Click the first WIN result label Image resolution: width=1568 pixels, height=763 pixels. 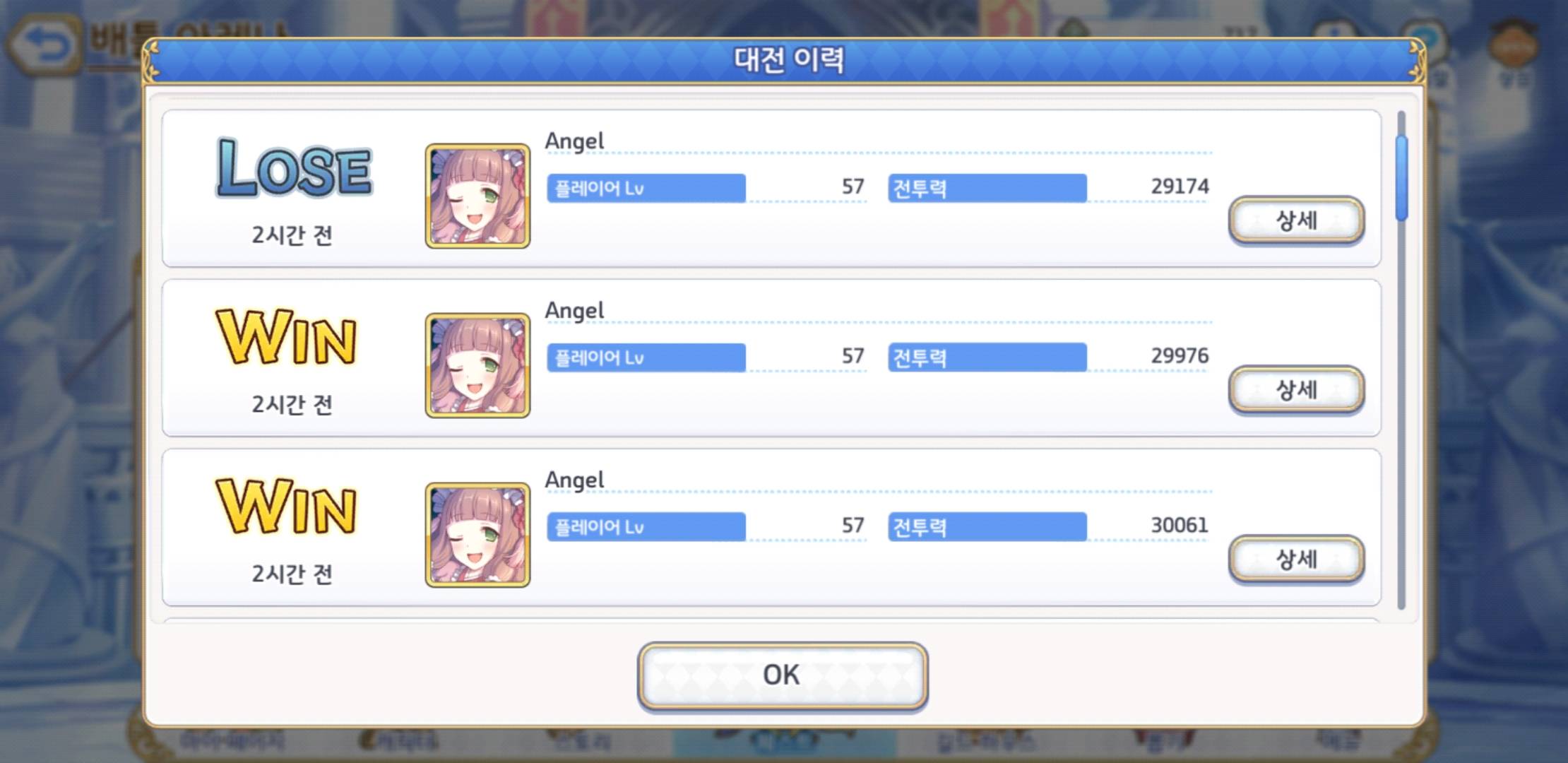pos(286,338)
